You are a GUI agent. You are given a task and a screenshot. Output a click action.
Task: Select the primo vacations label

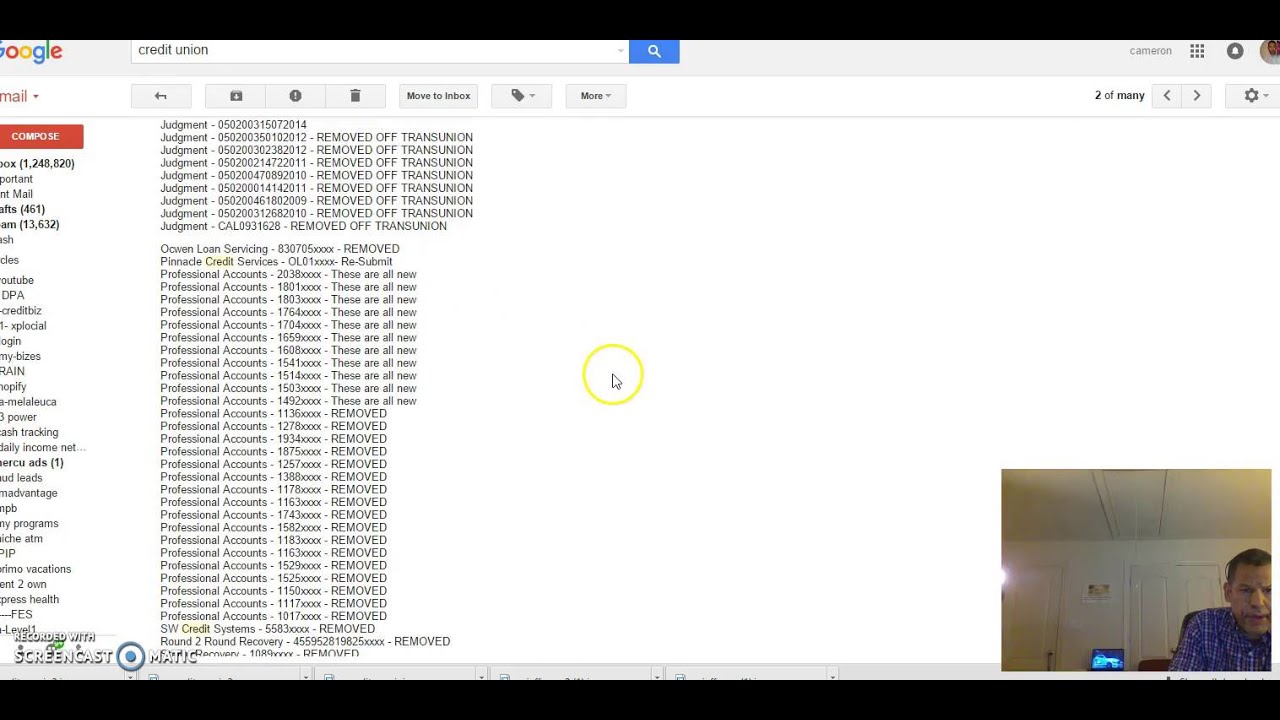(35, 569)
